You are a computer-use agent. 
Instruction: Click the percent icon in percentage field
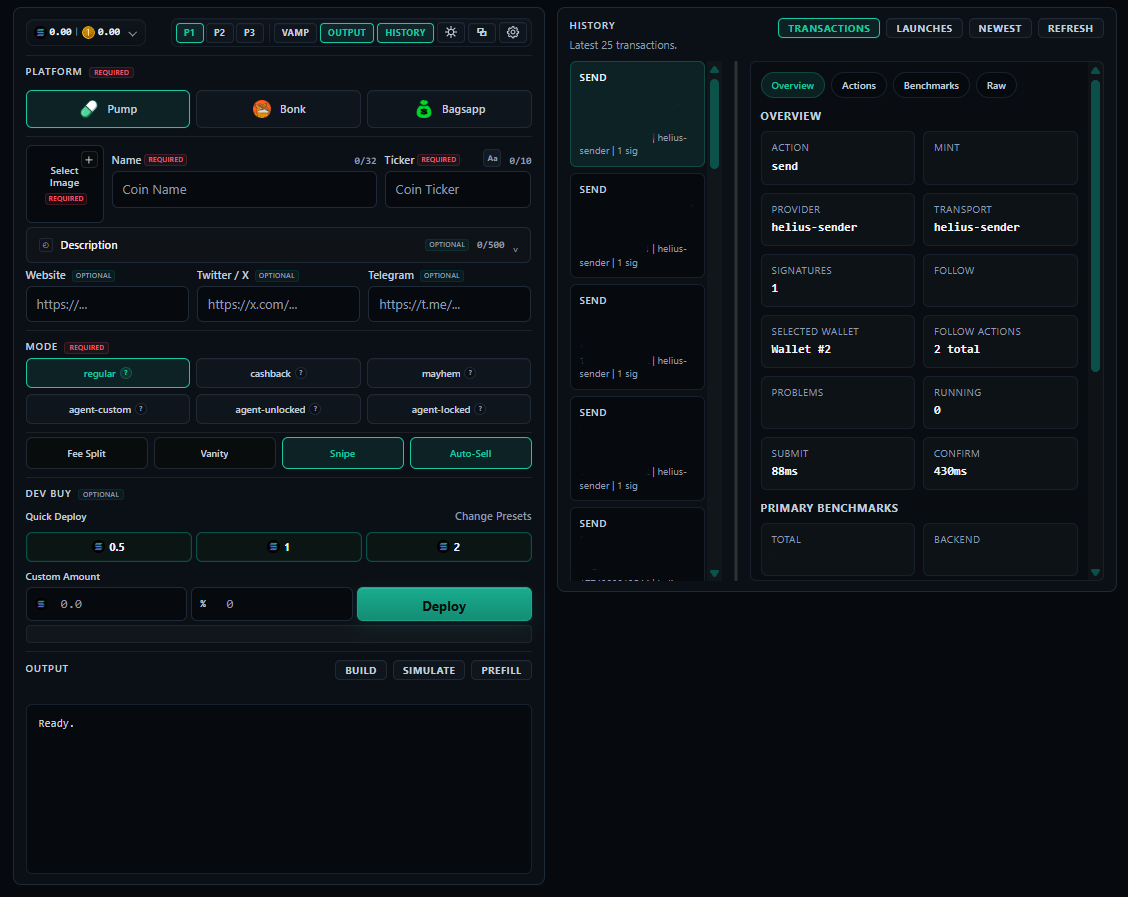pyautogui.click(x=203, y=604)
